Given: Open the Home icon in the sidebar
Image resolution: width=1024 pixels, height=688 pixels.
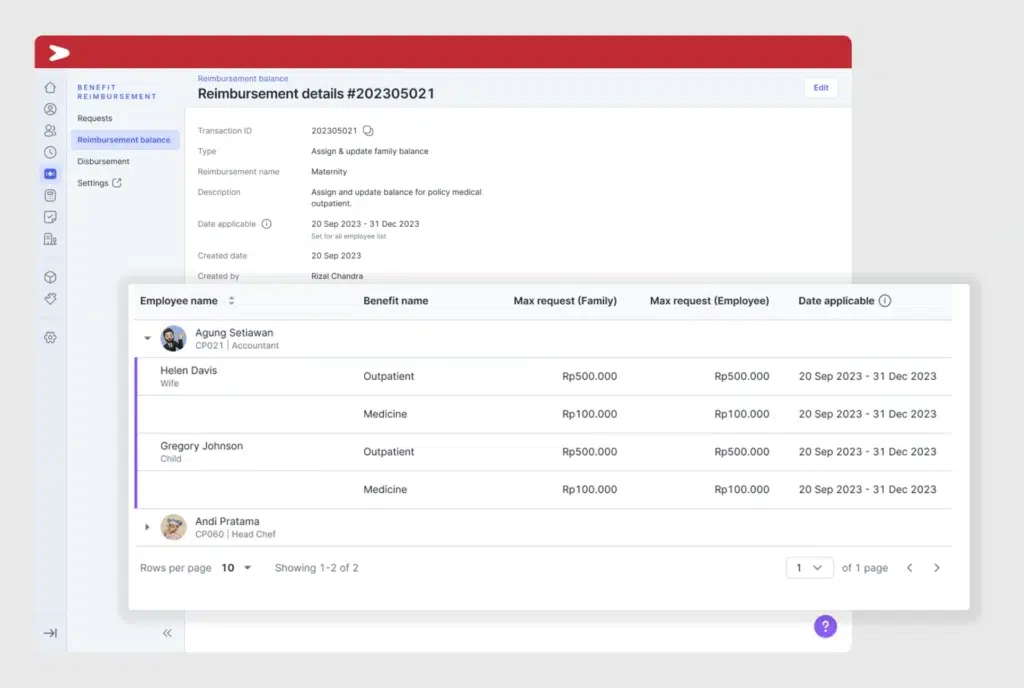Looking at the screenshot, I should tap(50, 88).
